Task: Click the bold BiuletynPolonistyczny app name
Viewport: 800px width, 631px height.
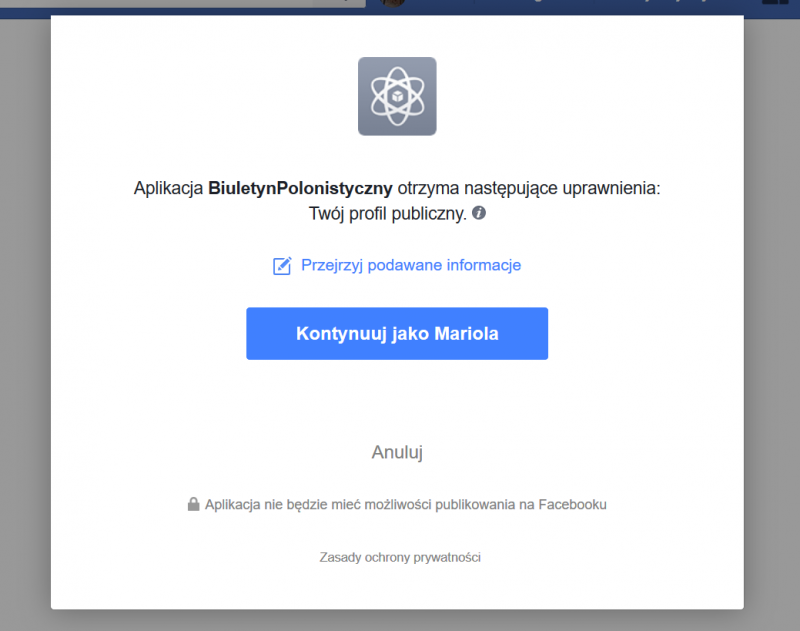Action: [300, 188]
